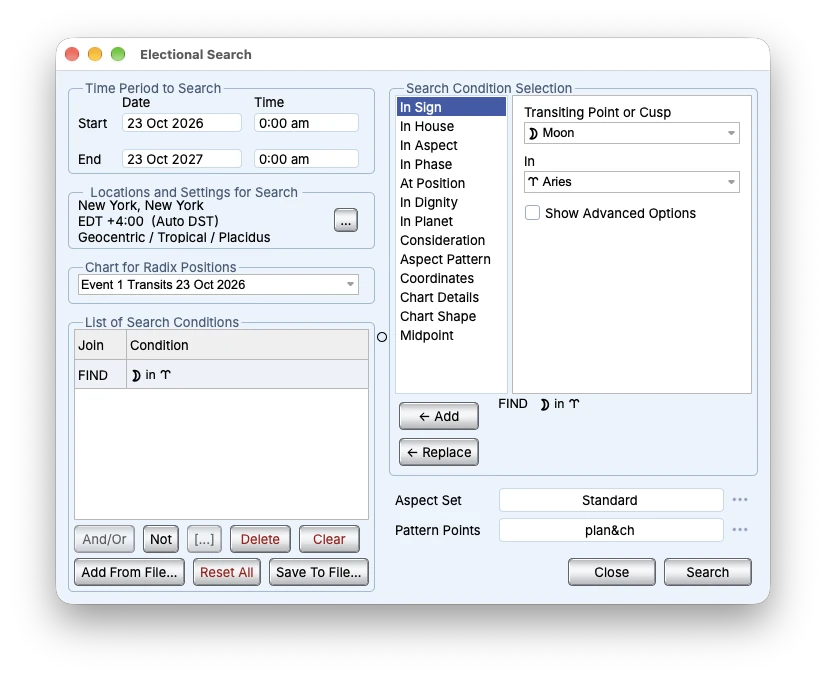Open Aries sign dropdown
This screenshot has height=678, width=826.
point(632,182)
